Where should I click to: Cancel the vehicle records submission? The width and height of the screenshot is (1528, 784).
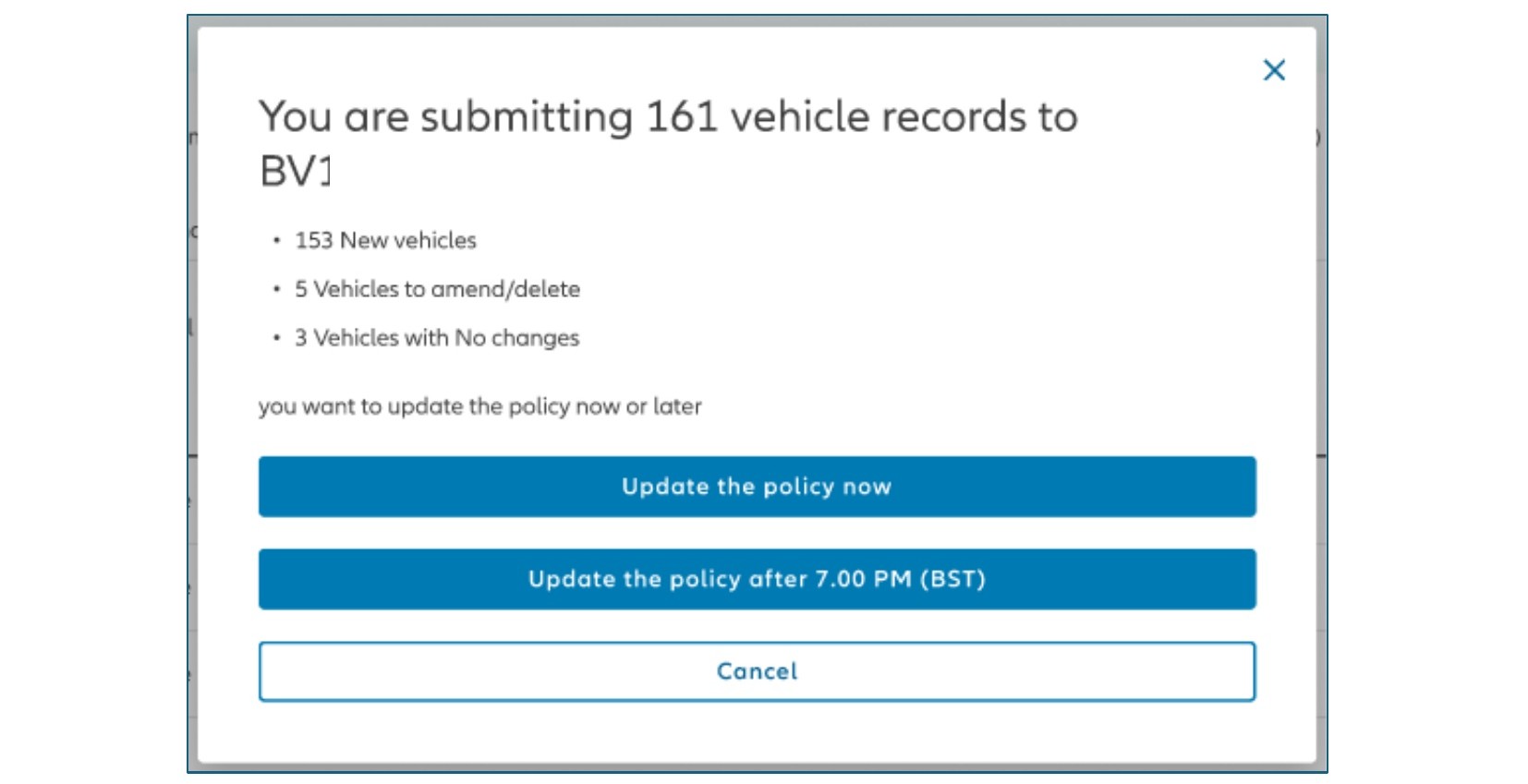757,671
